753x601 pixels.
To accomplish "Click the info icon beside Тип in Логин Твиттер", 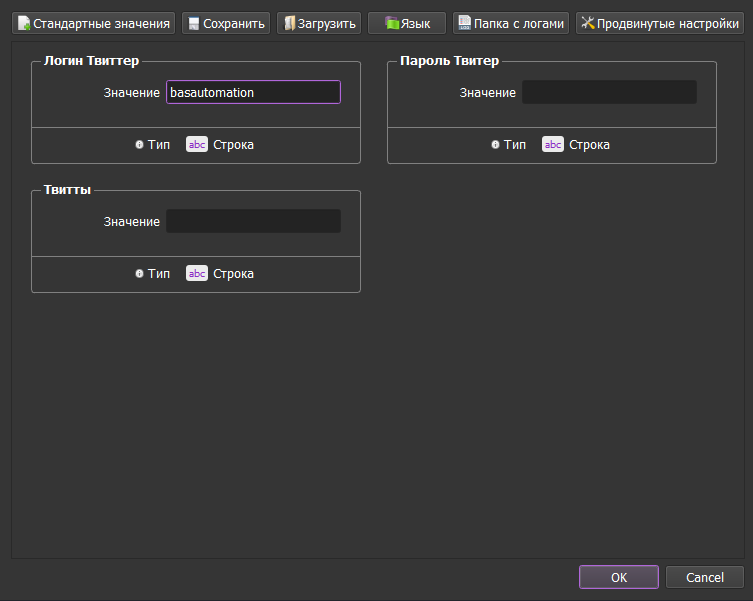I will pos(139,145).
